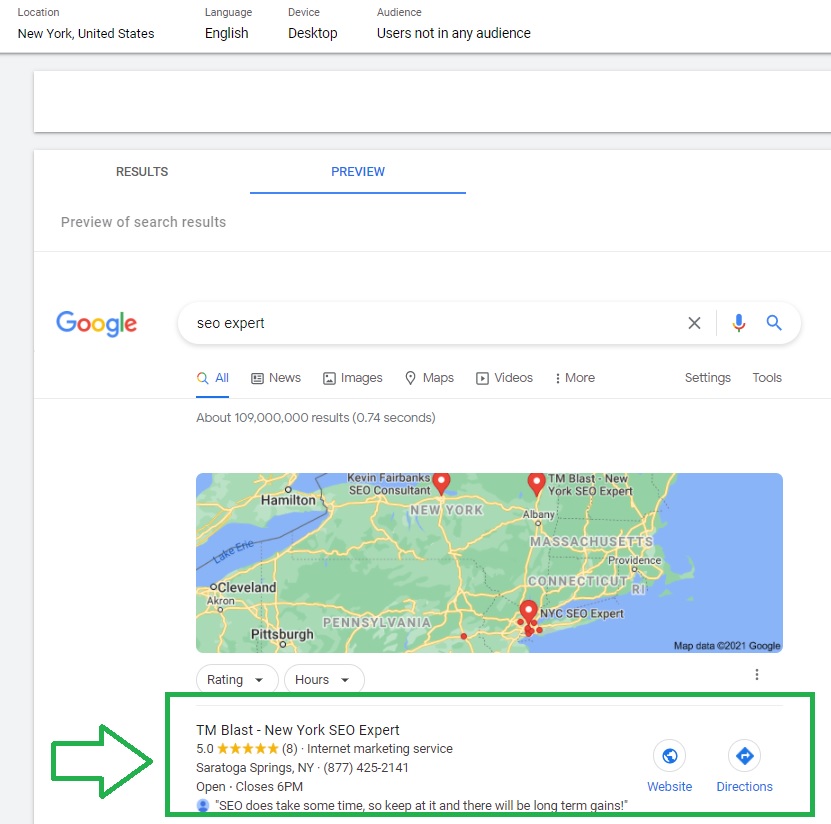Clear the search box with the X icon

point(694,323)
